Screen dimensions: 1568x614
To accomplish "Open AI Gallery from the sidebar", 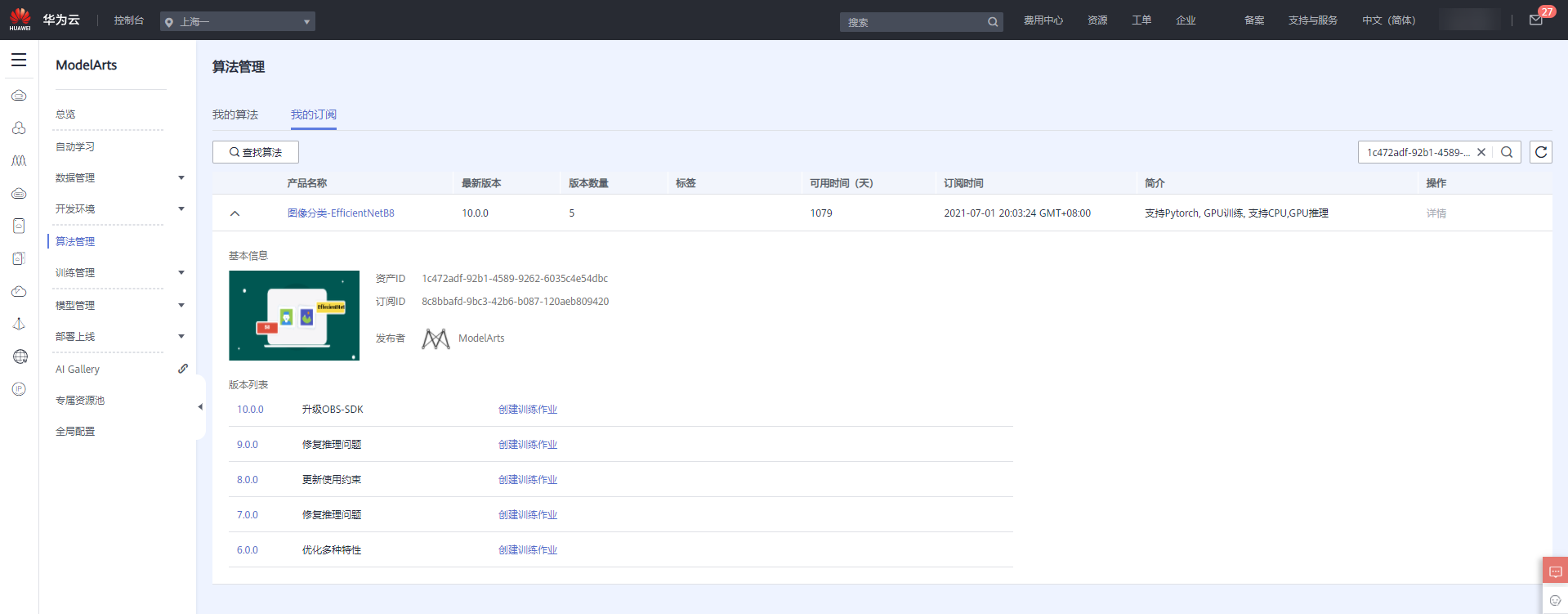I will coord(78,370).
